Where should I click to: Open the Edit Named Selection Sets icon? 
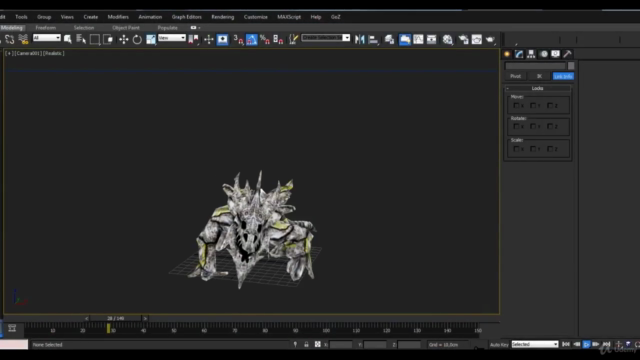293,39
